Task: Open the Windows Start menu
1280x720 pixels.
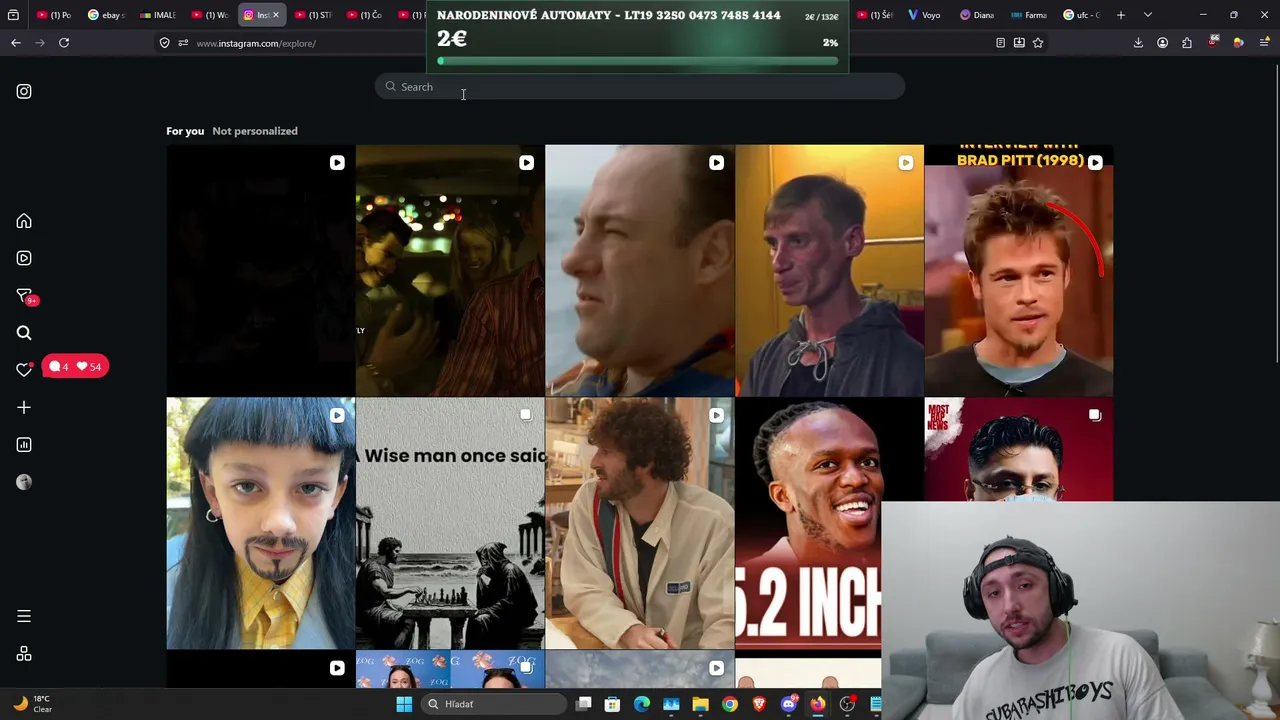Action: [x=404, y=704]
